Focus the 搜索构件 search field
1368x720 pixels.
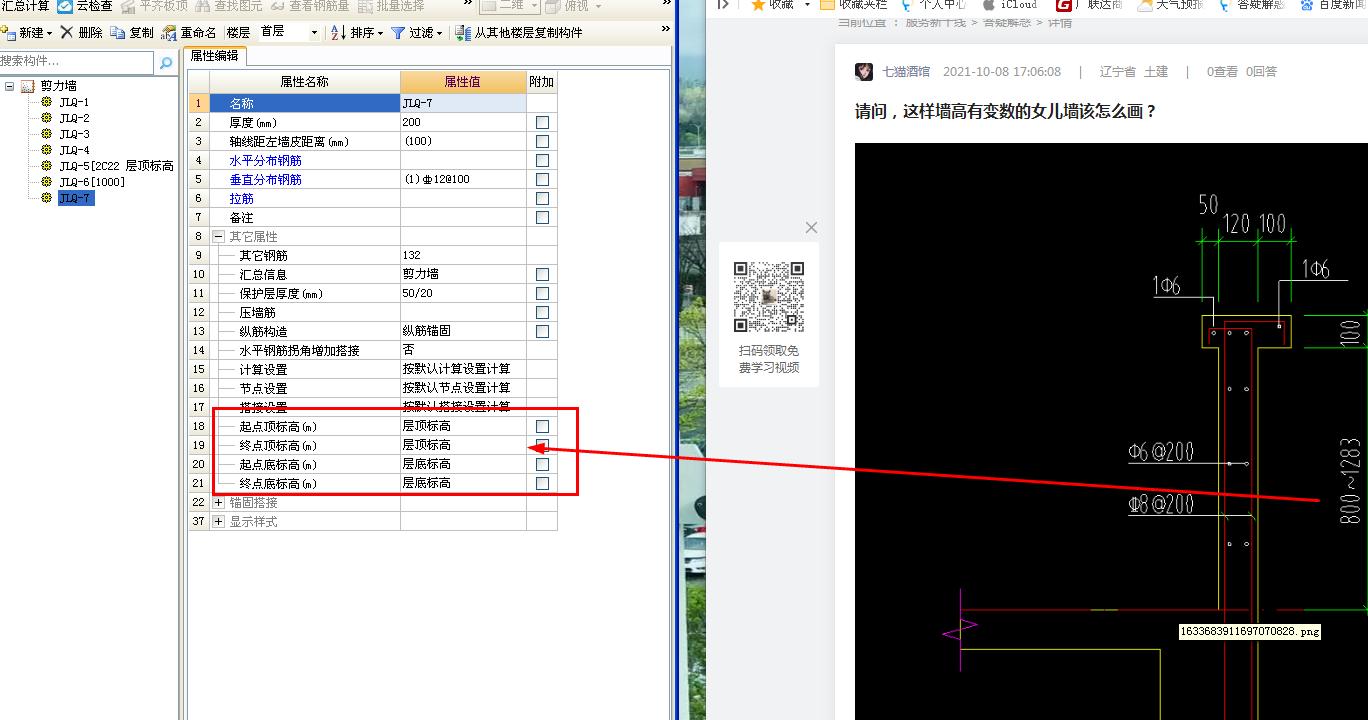point(77,62)
